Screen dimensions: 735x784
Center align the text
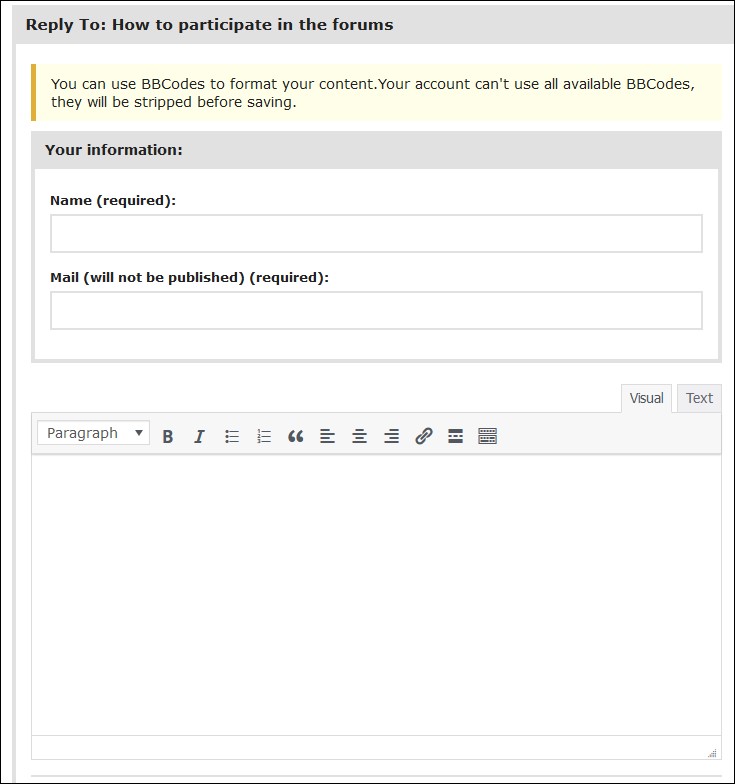point(359,436)
